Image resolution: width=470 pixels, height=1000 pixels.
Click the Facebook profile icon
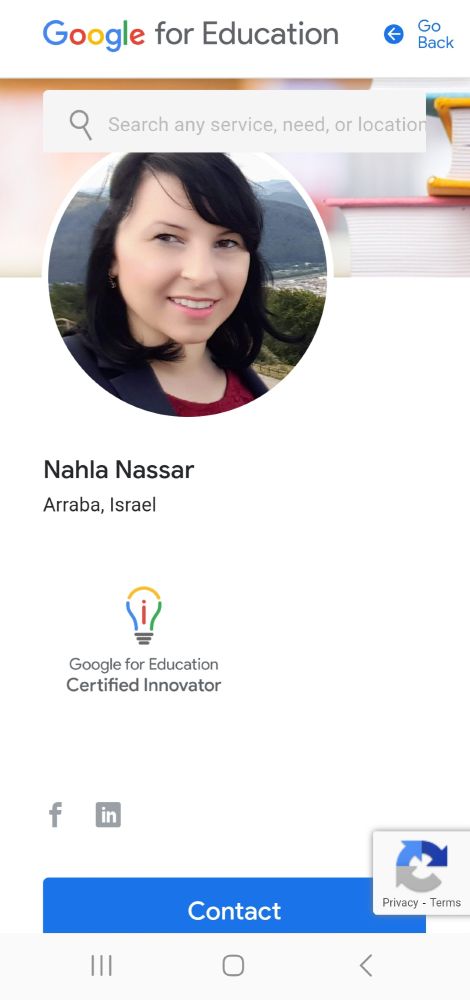pos(55,814)
